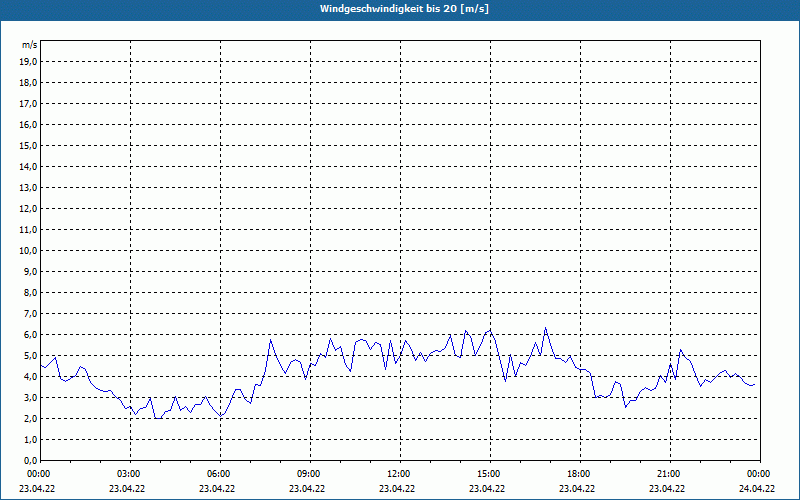Select the 0,0 y-axis label
This screenshot has height=500, width=800.
click(x=31, y=461)
